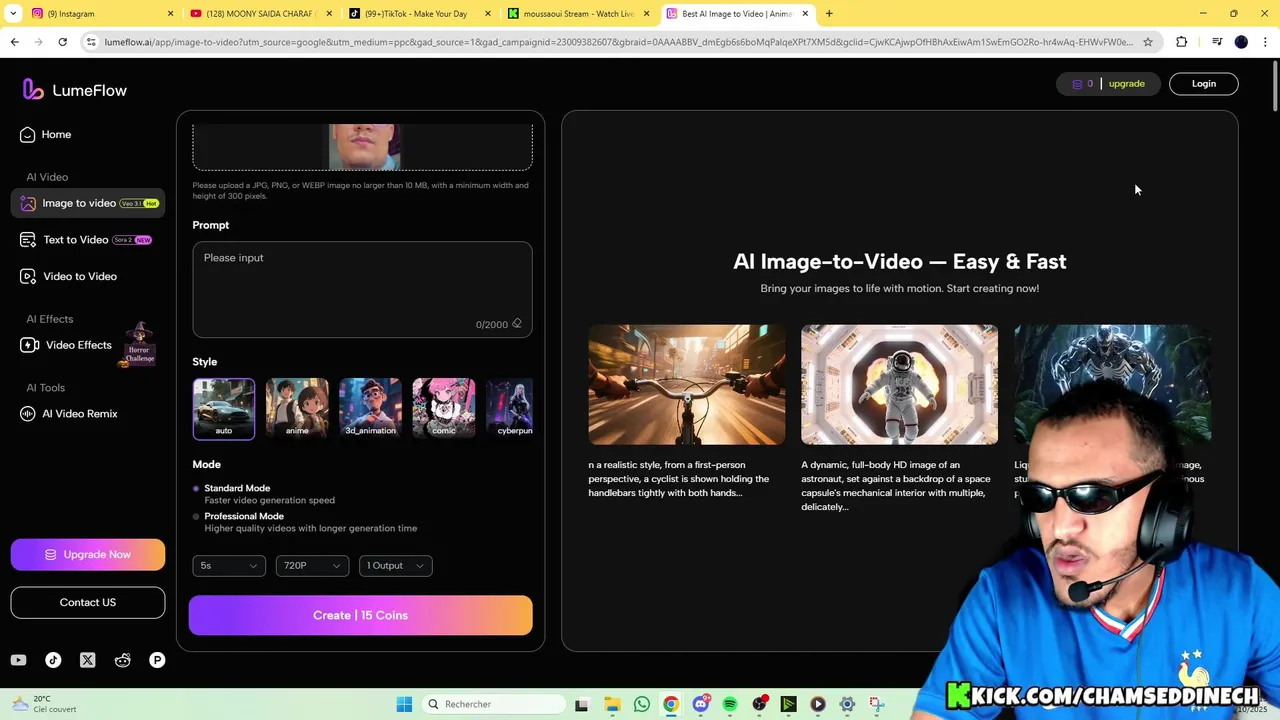The width and height of the screenshot is (1280, 720).
Task: Select the auto style thumbnail
Action: [x=224, y=409]
